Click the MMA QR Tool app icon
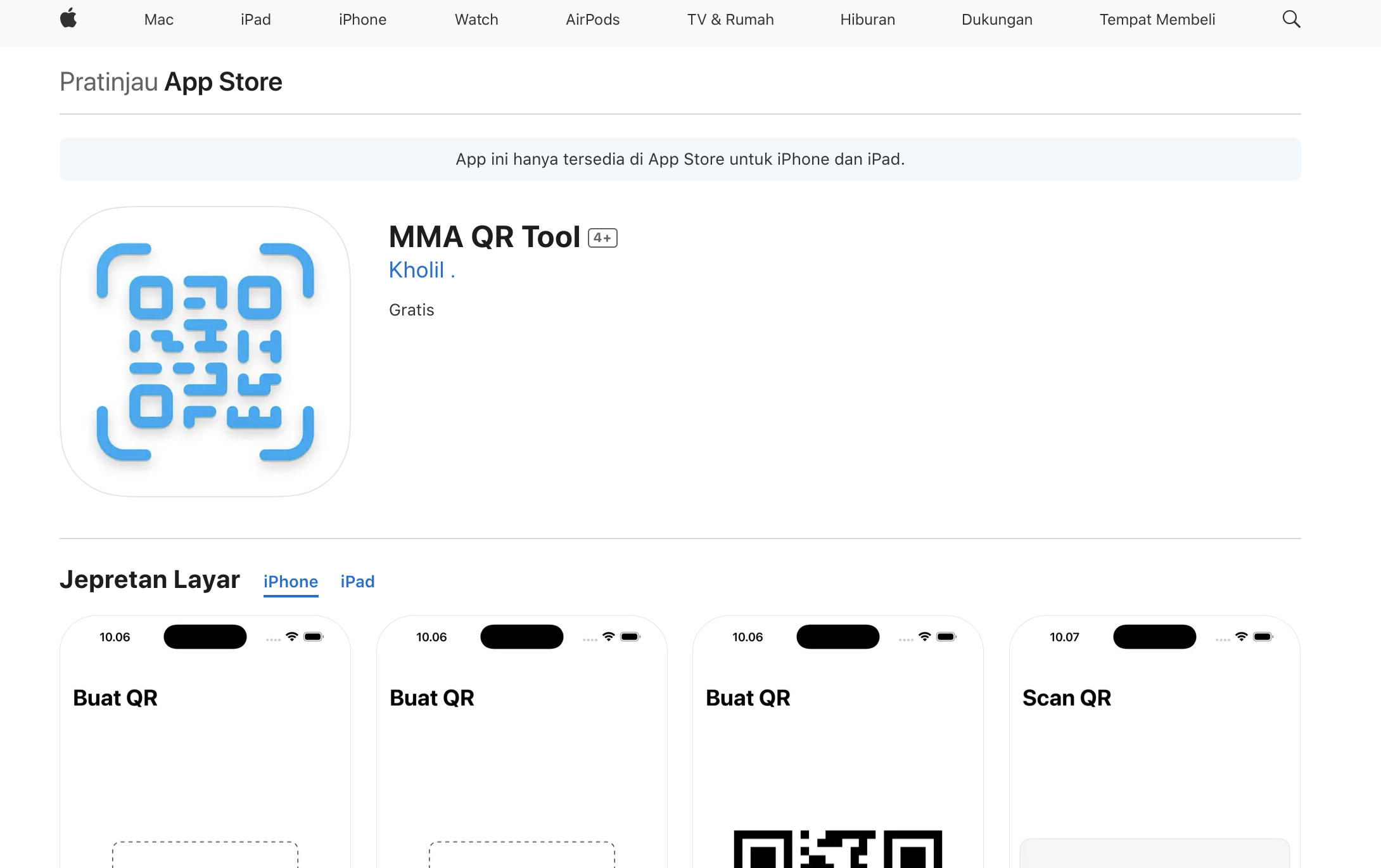 [x=205, y=351]
